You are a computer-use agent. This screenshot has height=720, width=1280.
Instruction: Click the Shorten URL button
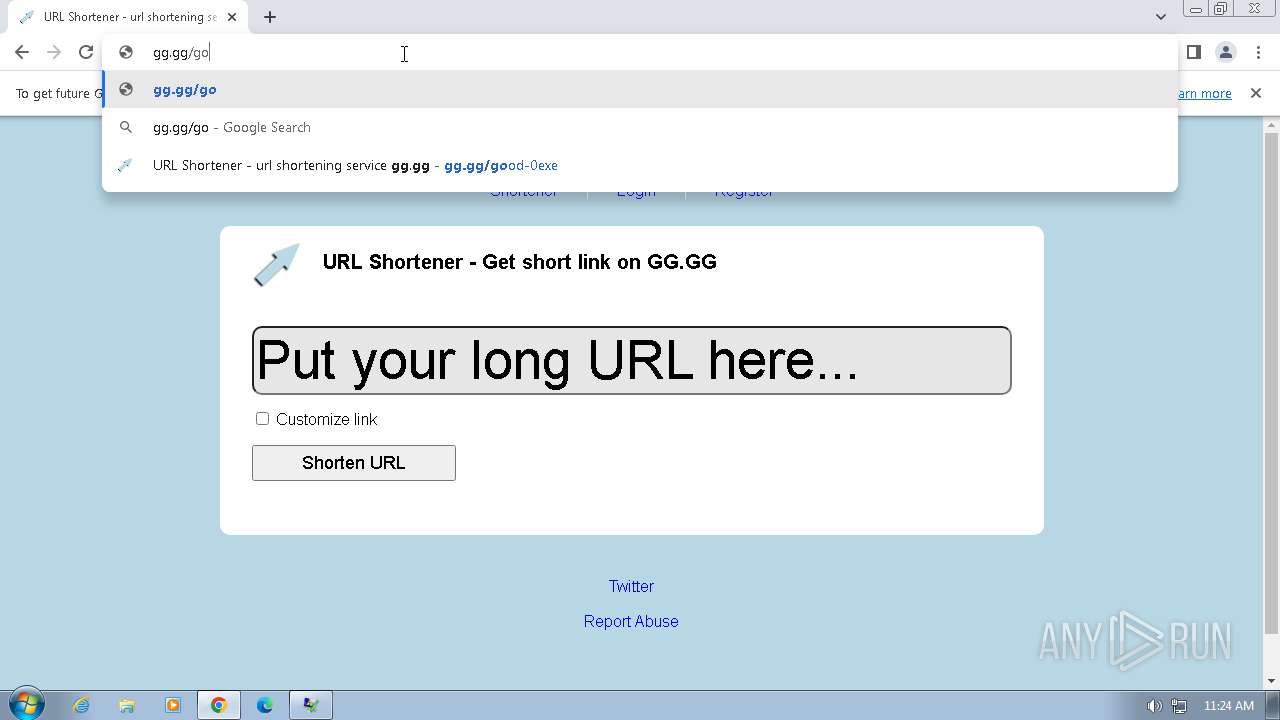(x=354, y=463)
